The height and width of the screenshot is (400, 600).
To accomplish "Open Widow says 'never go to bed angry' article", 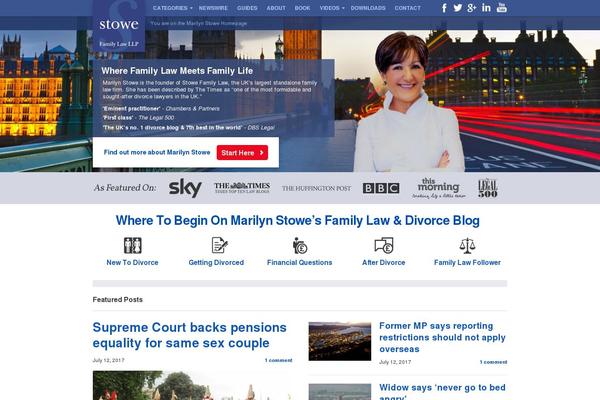I will [442, 392].
